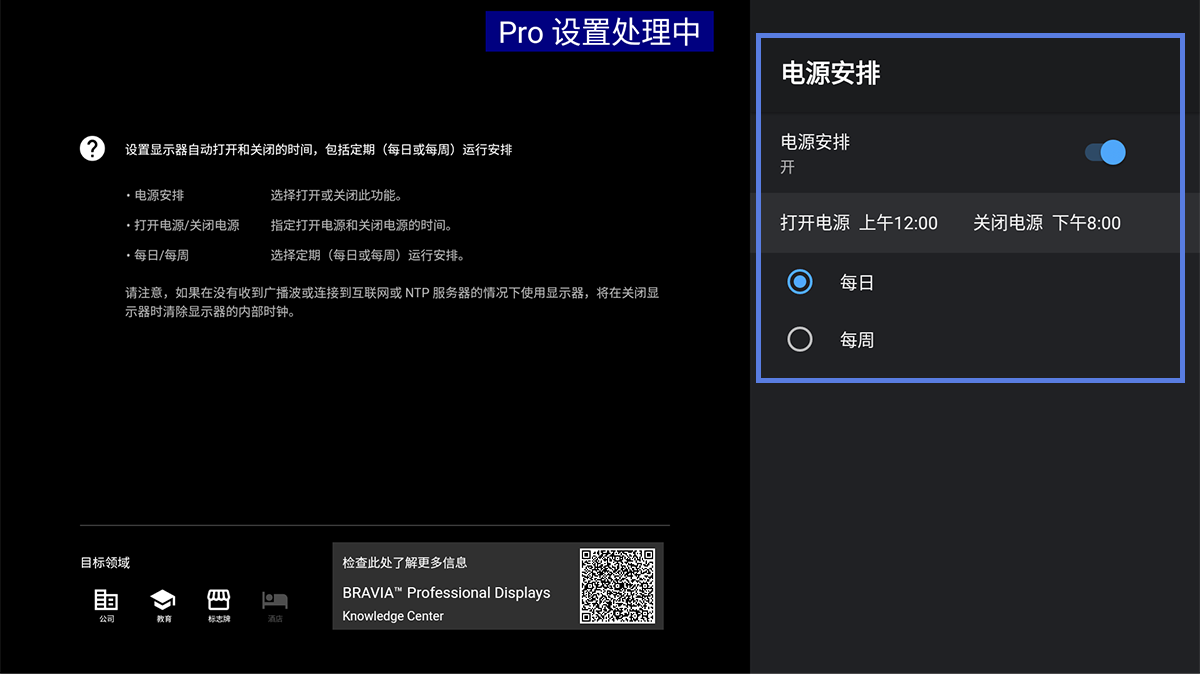
Task: Select the 每日 radio button
Action: point(800,283)
